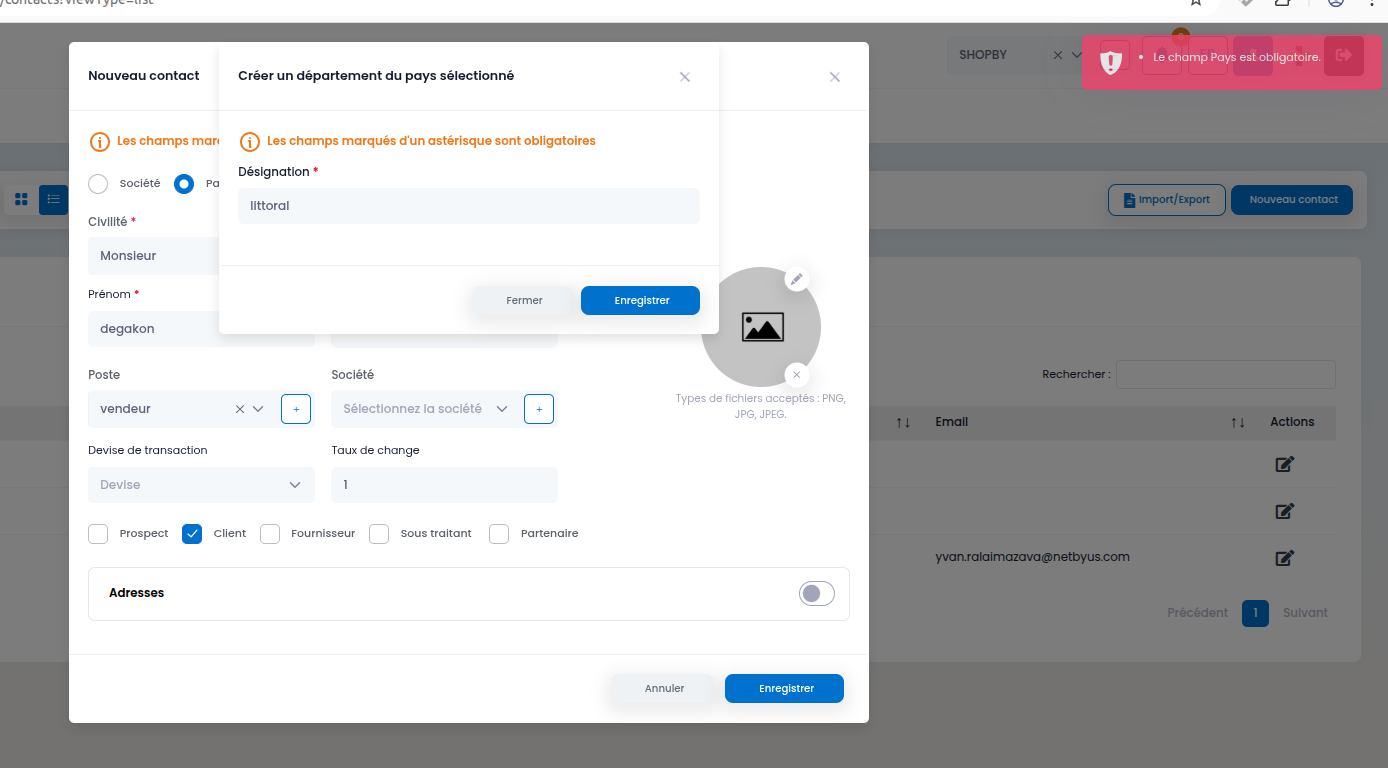
Task: Uncheck the Client checkbox
Action: pos(192,534)
